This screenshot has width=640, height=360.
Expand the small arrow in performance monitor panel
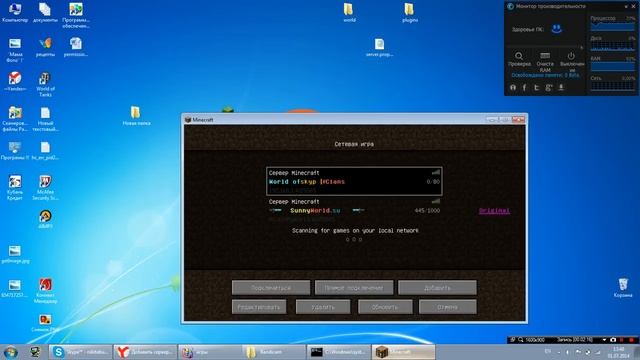[x=582, y=47]
